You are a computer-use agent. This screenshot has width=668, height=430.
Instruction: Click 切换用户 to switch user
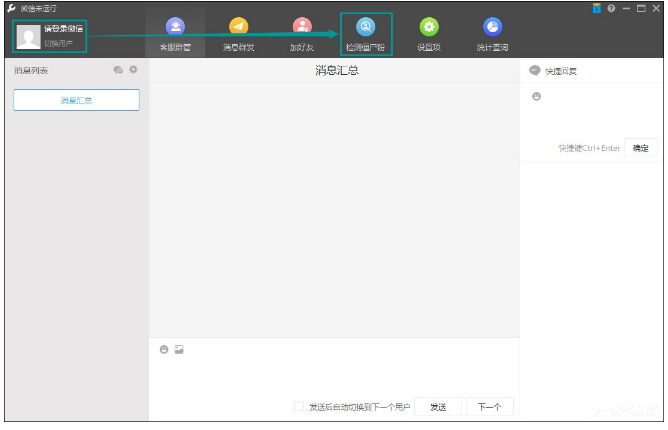point(58,43)
